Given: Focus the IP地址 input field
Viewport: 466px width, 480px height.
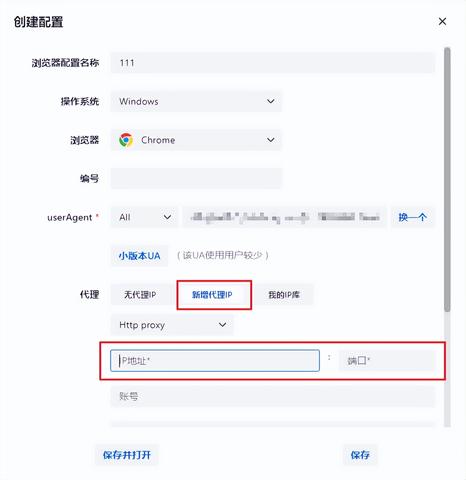Looking at the screenshot, I should pos(215,361).
